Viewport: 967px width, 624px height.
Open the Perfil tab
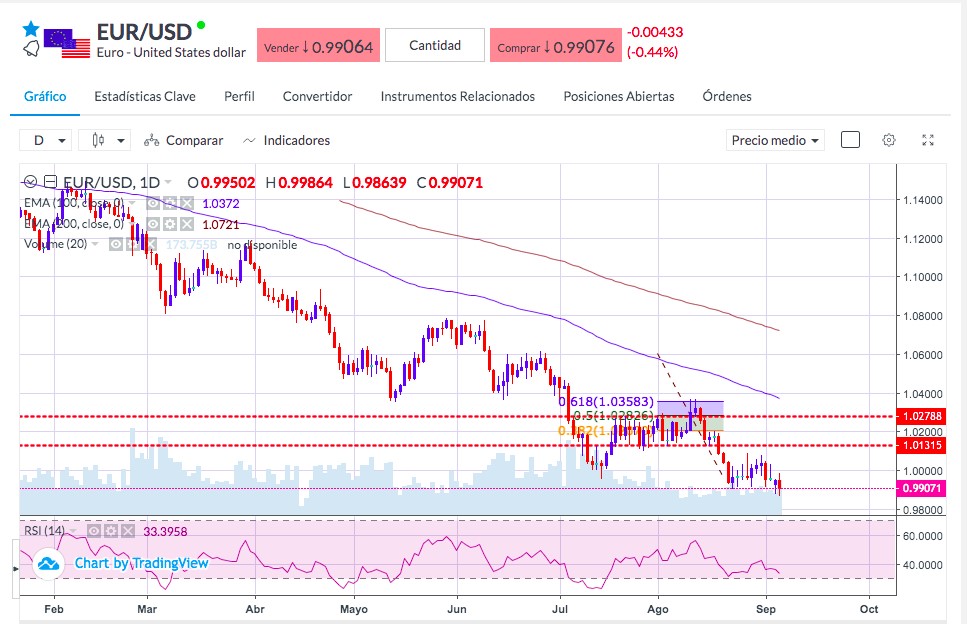tap(239, 96)
